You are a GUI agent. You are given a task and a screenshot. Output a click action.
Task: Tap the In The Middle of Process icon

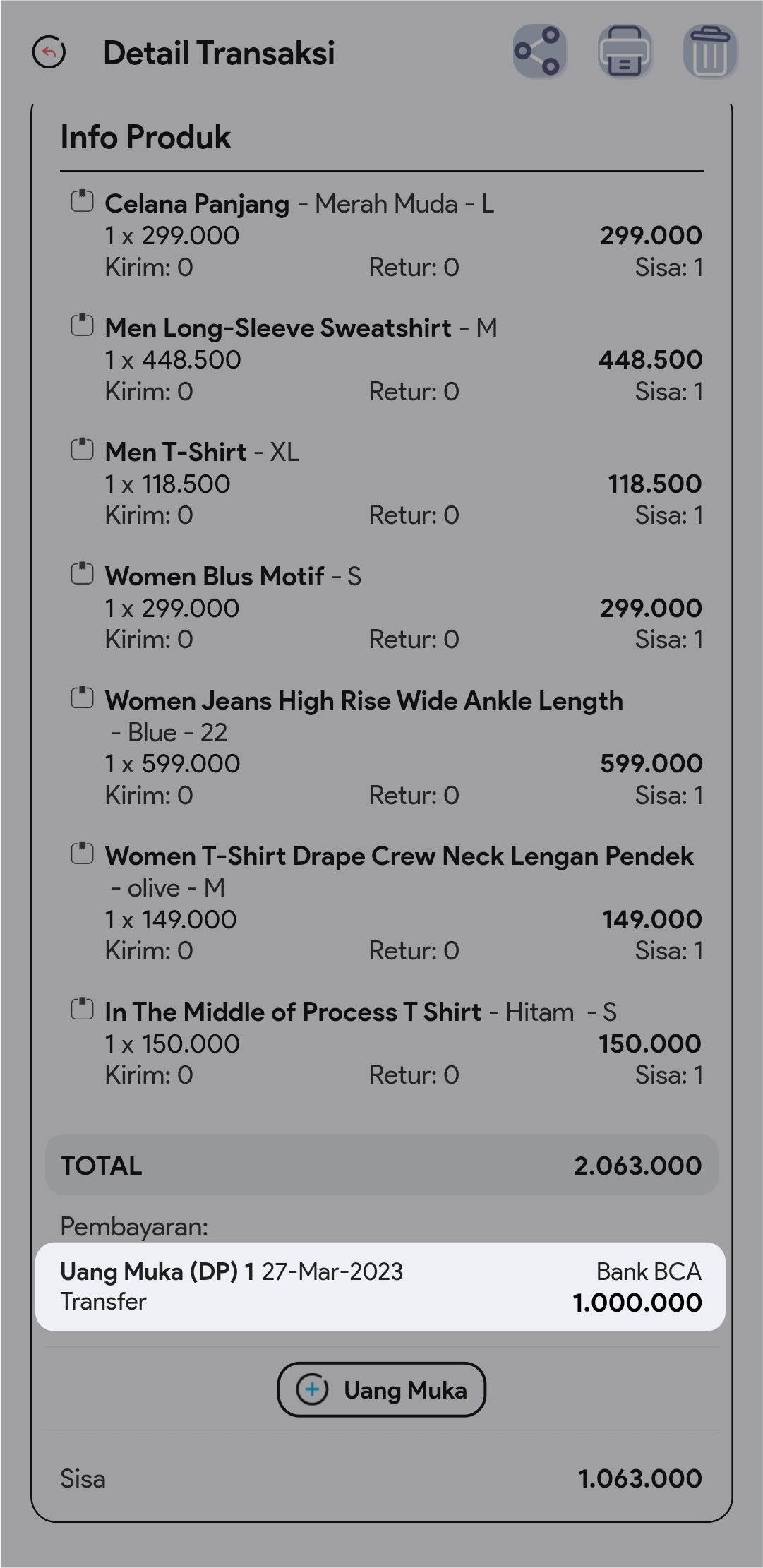pyautogui.click(x=82, y=1010)
